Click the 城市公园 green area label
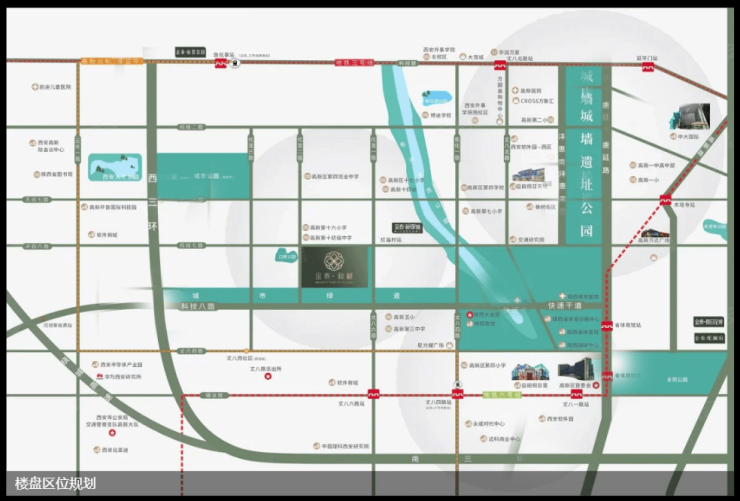 [206, 176]
